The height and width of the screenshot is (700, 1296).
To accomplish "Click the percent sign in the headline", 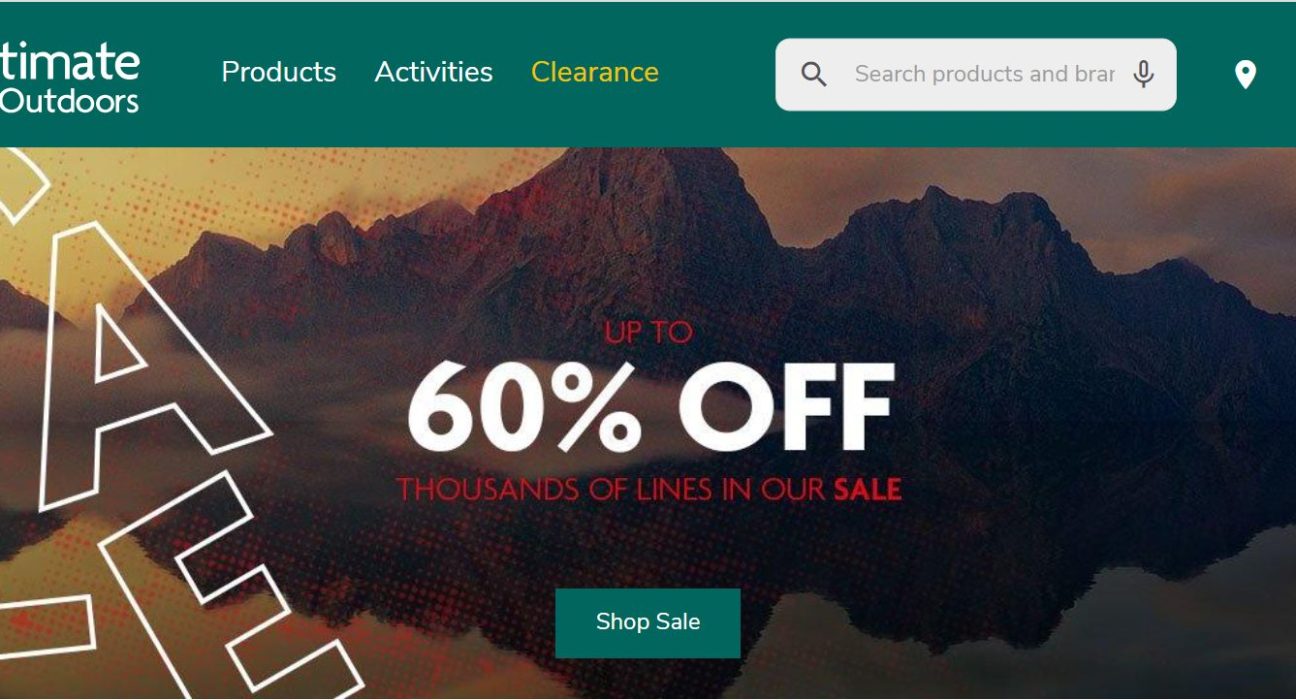I will [x=598, y=407].
